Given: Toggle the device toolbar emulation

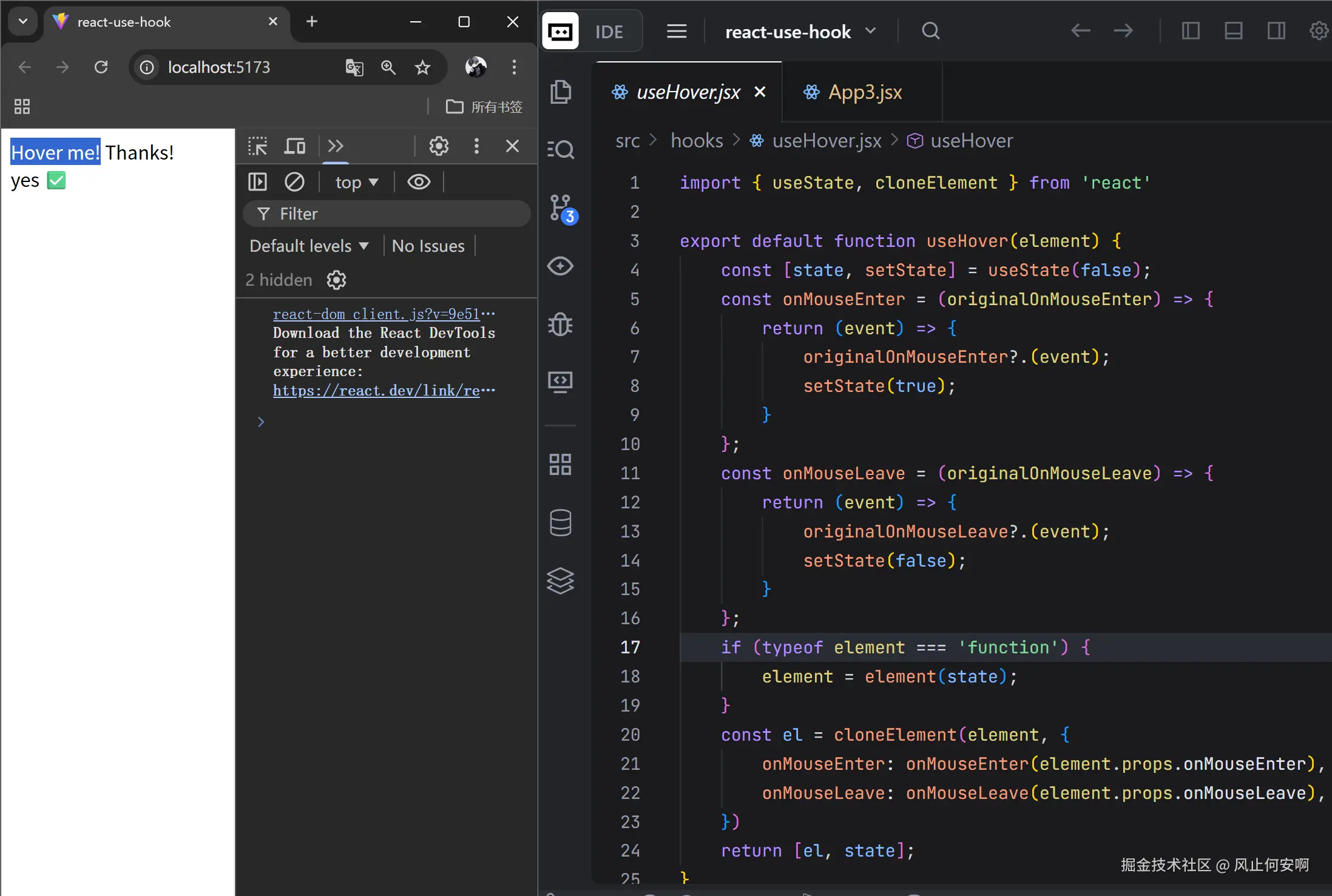Looking at the screenshot, I should [295, 146].
